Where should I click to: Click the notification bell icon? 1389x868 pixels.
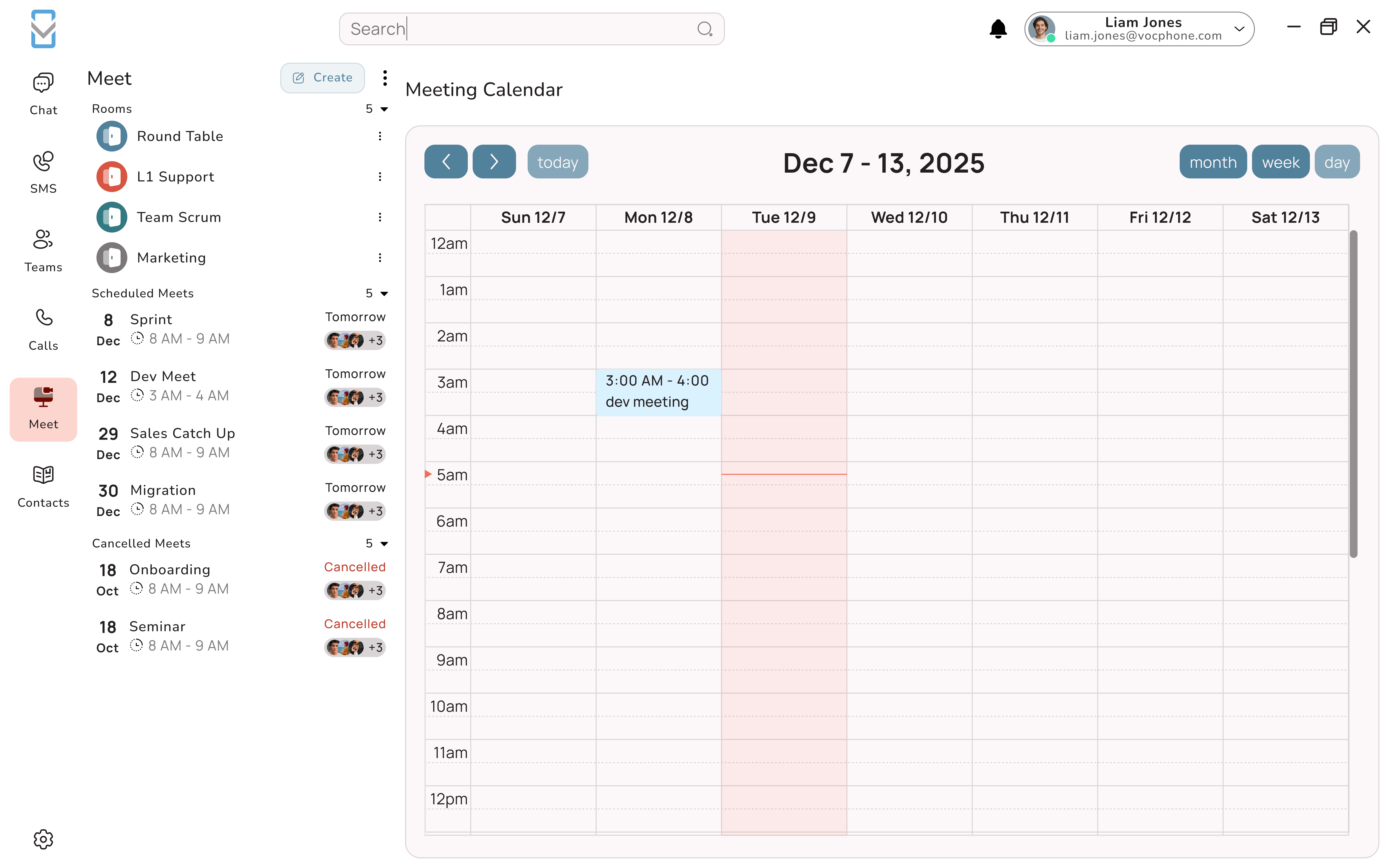(x=998, y=29)
